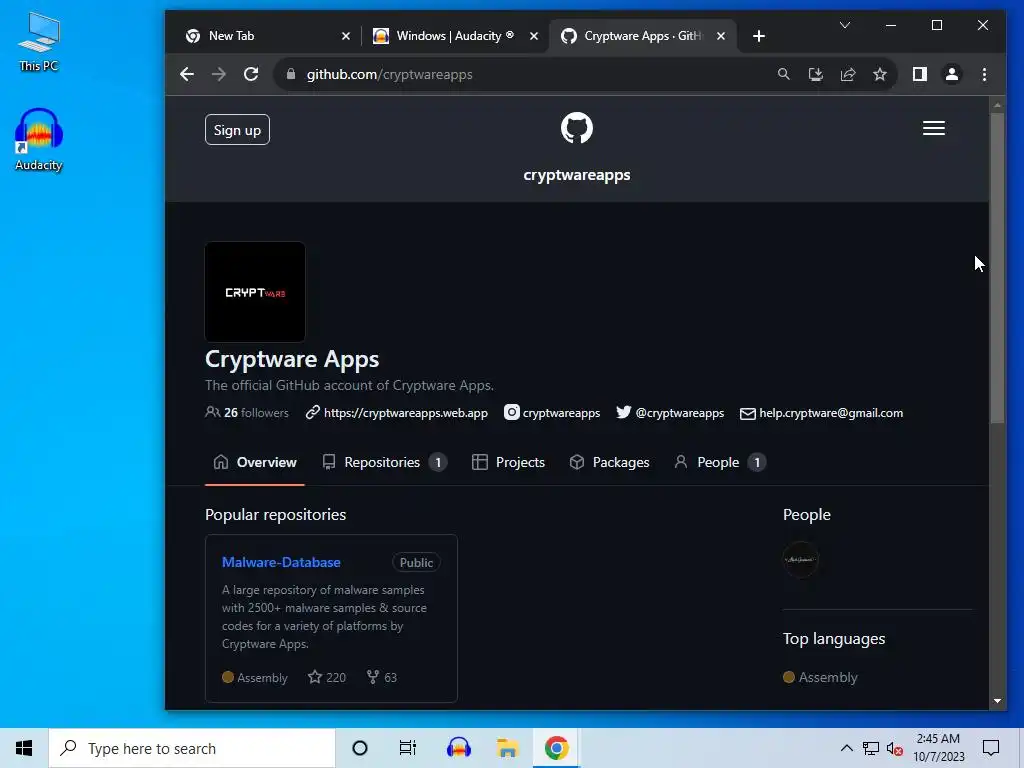This screenshot has height=768, width=1024.
Task: Open the Repositories tab
Action: click(384, 462)
